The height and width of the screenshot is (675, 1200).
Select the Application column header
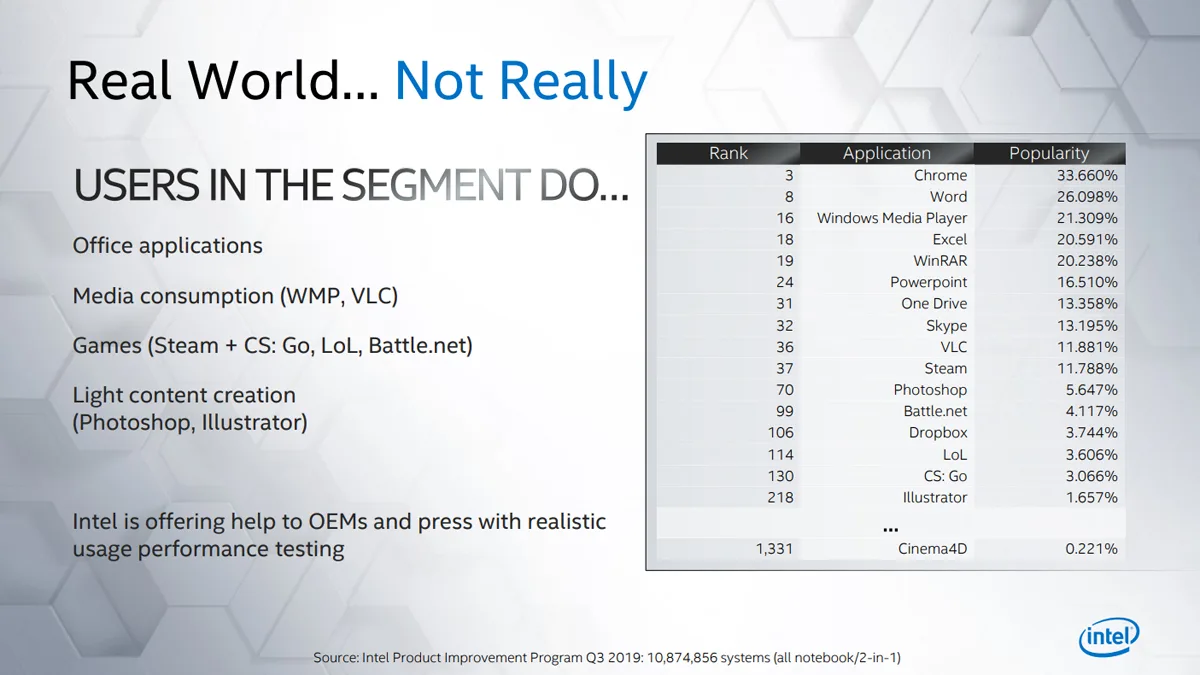click(886, 153)
